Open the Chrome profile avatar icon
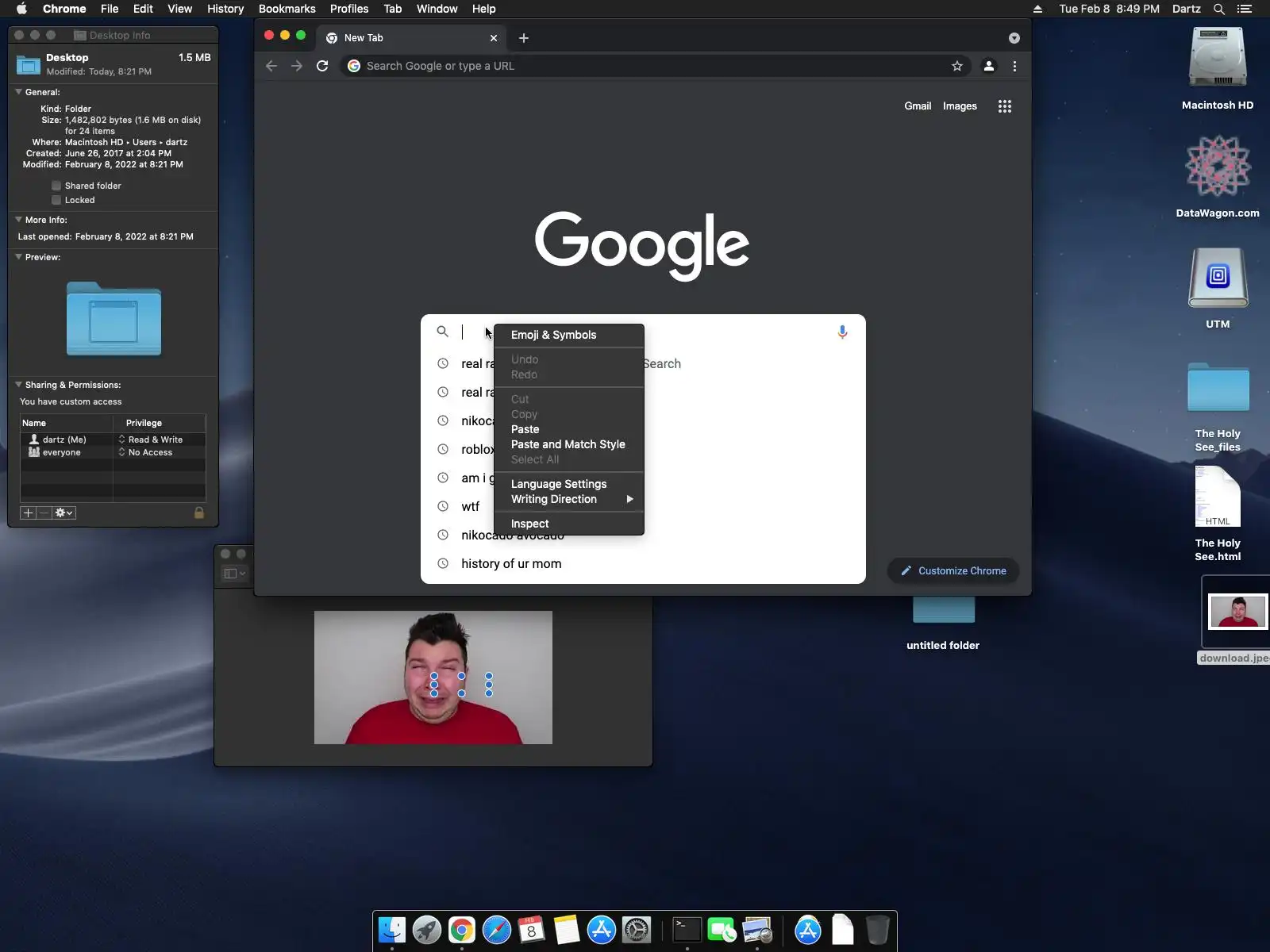1270x952 pixels. pyautogui.click(x=989, y=66)
